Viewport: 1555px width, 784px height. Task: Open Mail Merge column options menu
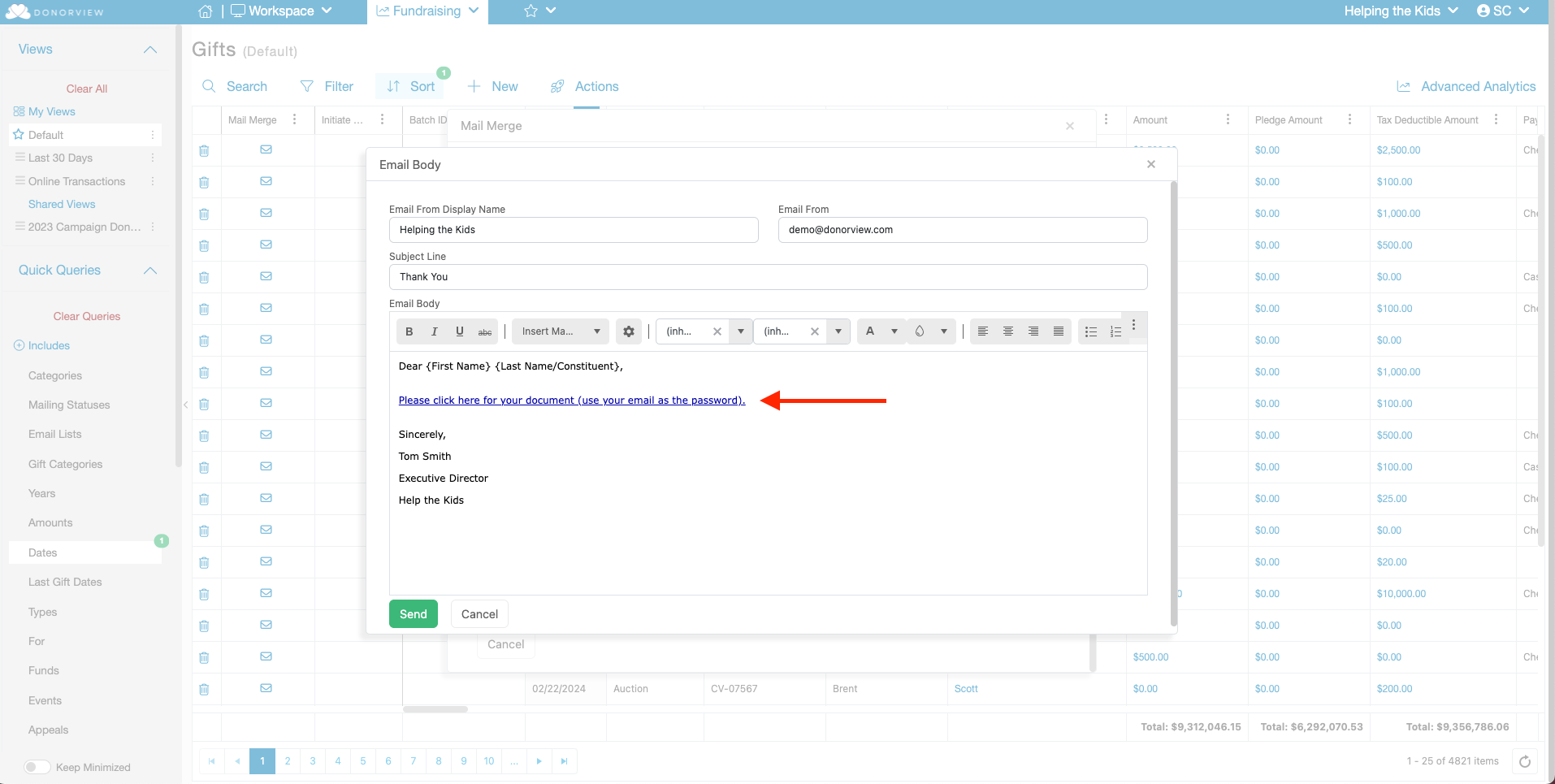(294, 119)
